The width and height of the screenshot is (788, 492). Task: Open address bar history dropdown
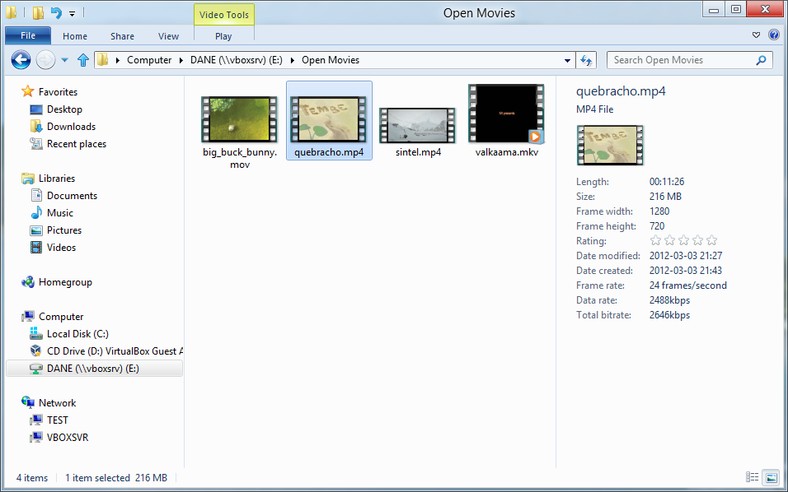click(567, 60)
